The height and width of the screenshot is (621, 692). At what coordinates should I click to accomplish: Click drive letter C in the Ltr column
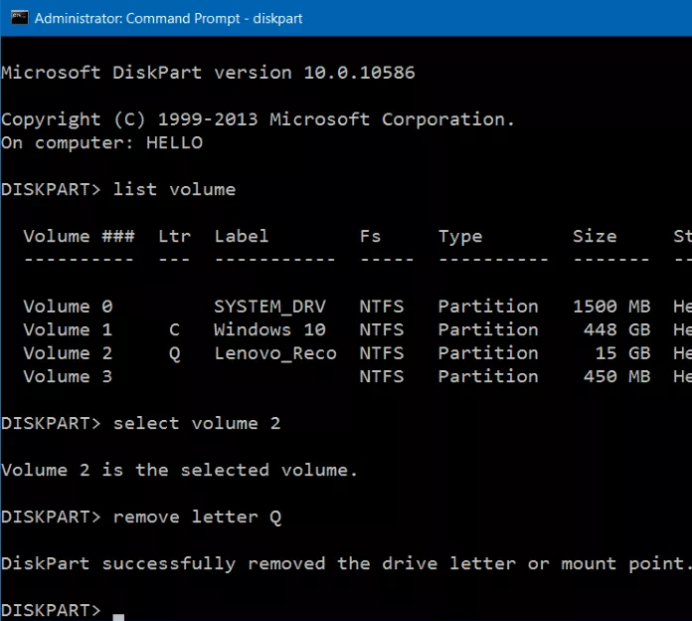174,330
